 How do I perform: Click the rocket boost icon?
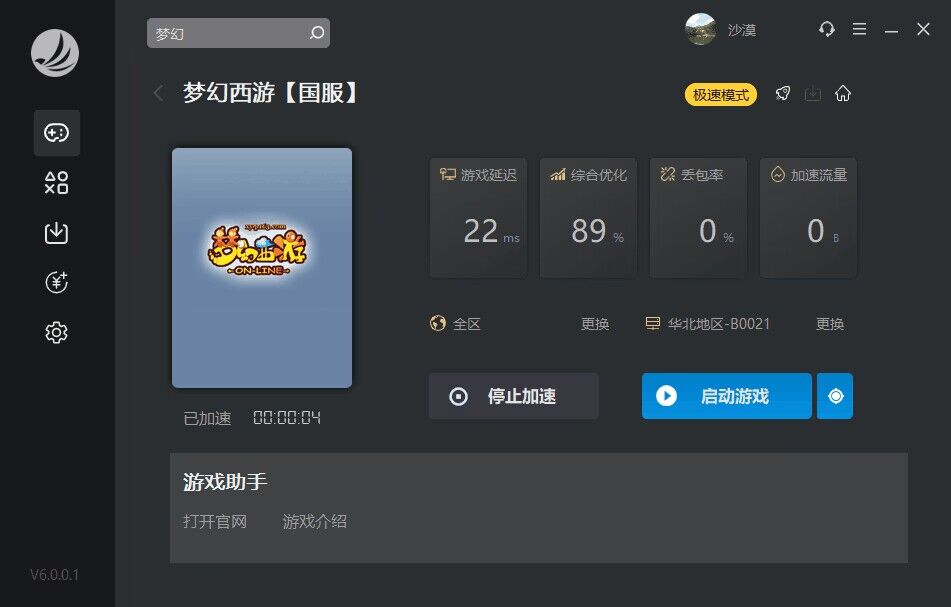tap(782, 94)
